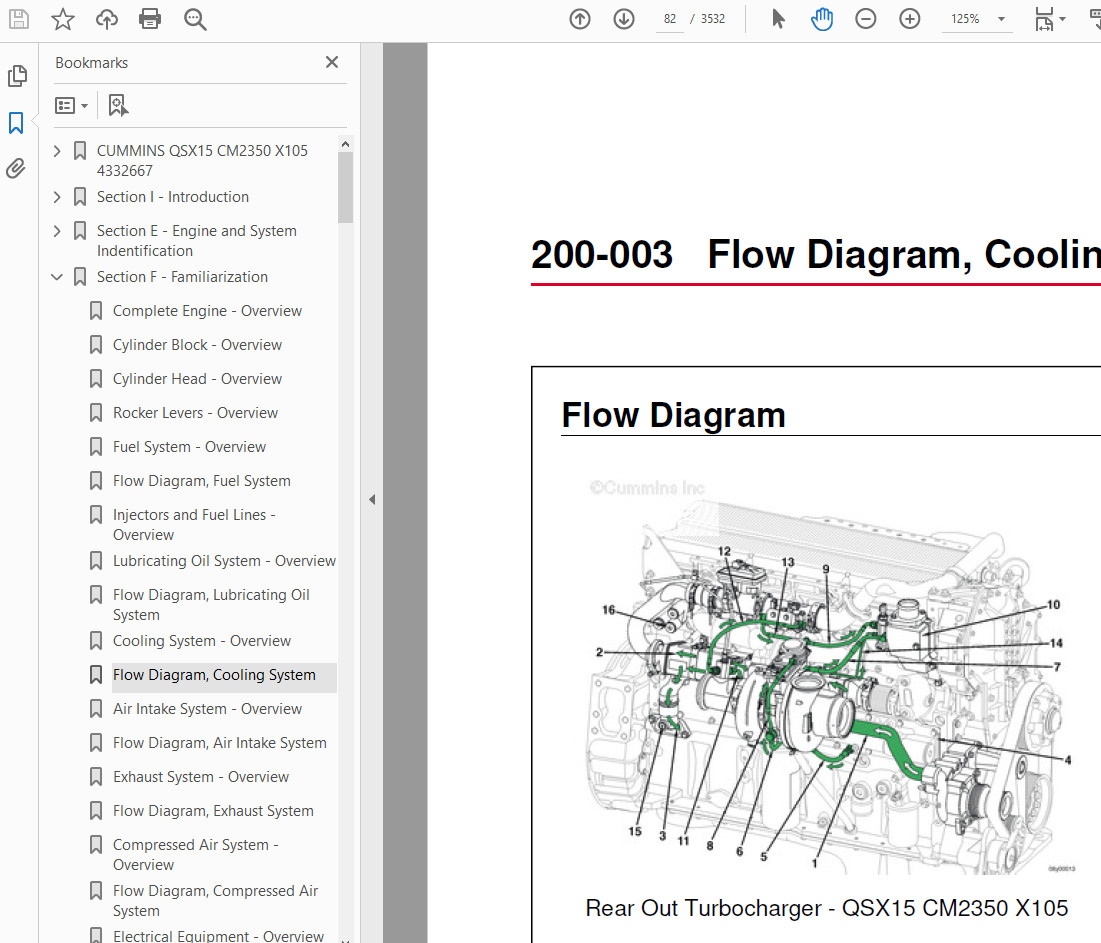Print the document
This screenshot has width=1101, height=943.
tap(150, 19)
